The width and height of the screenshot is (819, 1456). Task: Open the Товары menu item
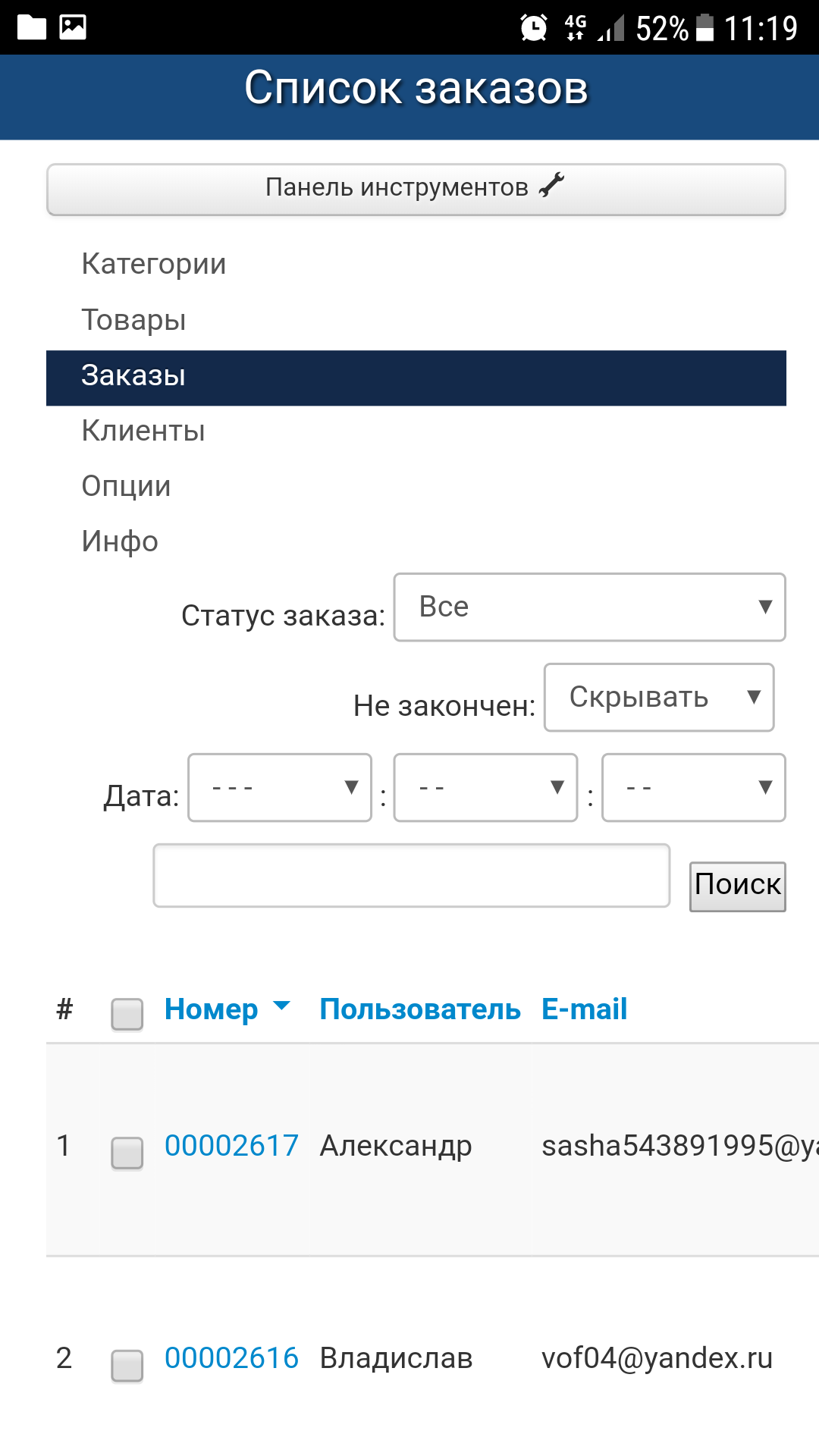coord(133,320)
